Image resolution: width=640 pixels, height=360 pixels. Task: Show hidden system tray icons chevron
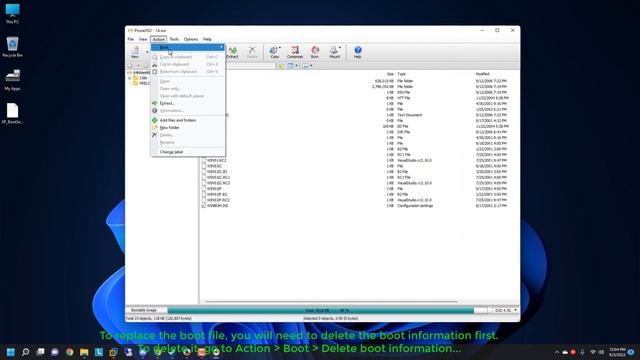(557, 352)
